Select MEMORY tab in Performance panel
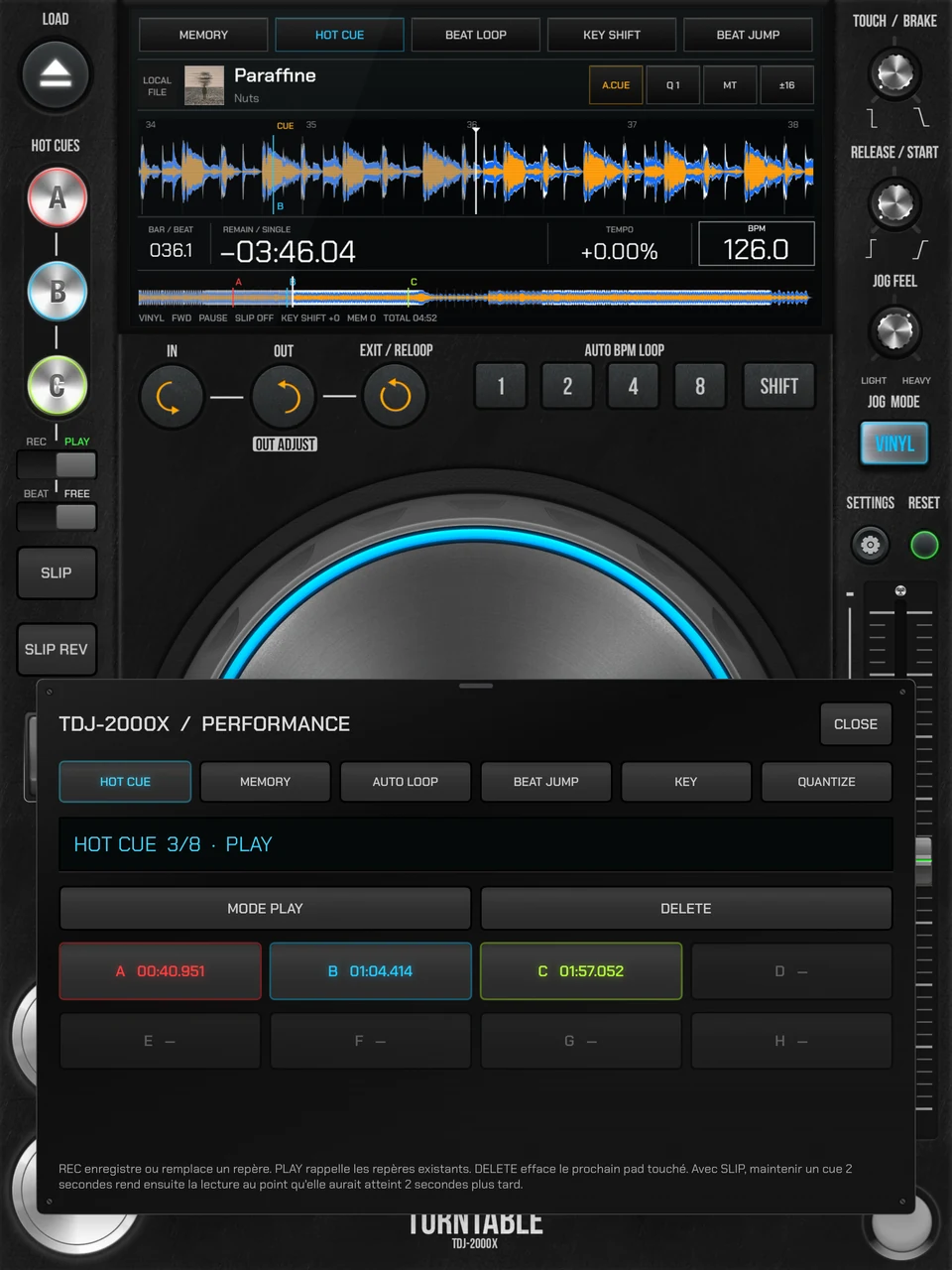This screenshot has width=952, height=1270. [265, 782]
